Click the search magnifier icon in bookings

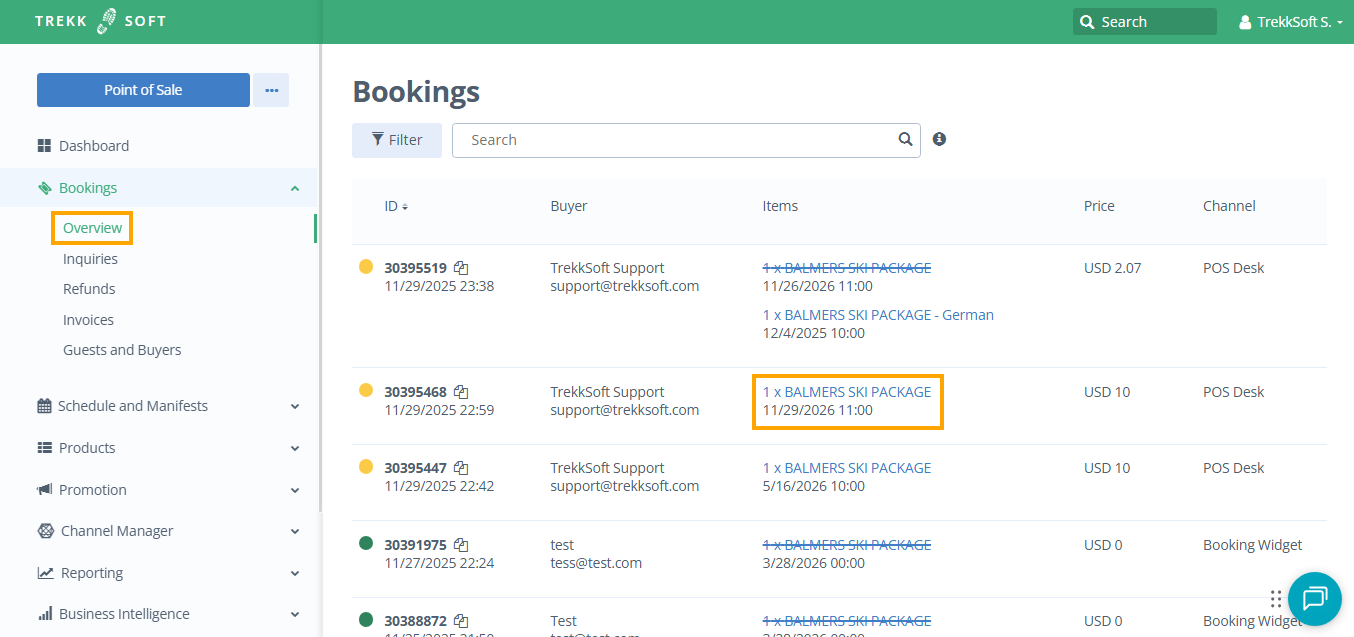(x=905, y=140)
